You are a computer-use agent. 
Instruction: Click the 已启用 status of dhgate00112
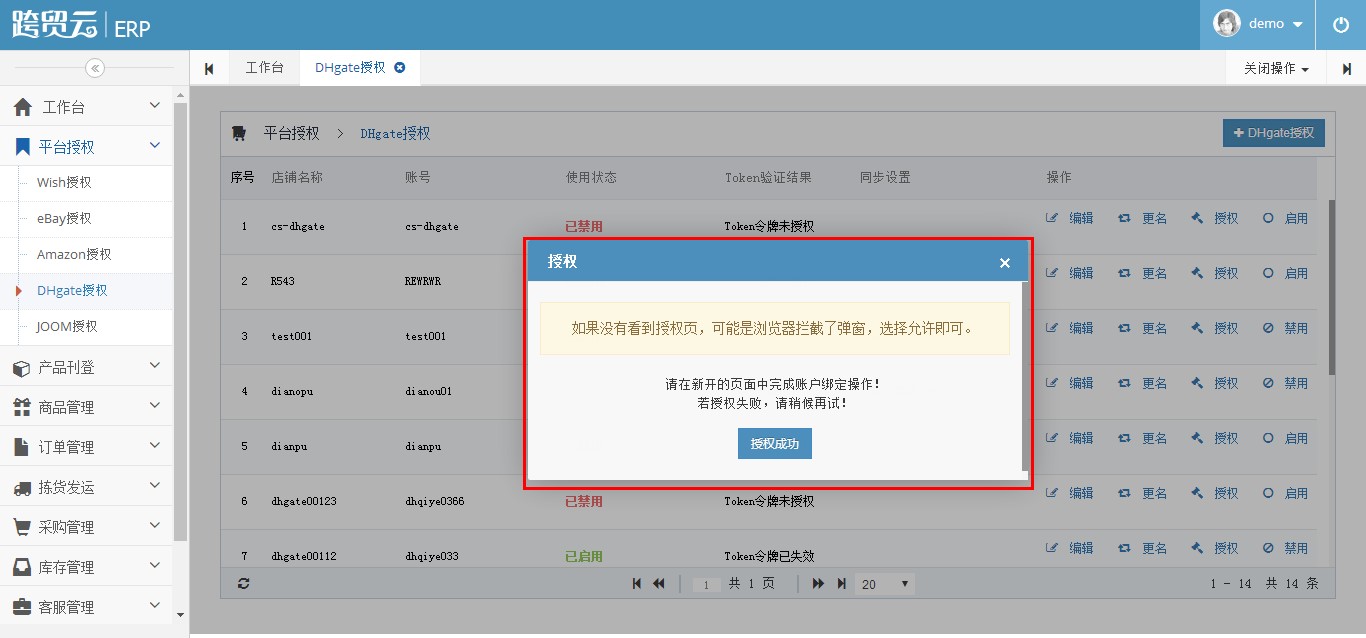click(x=584, y=556)
